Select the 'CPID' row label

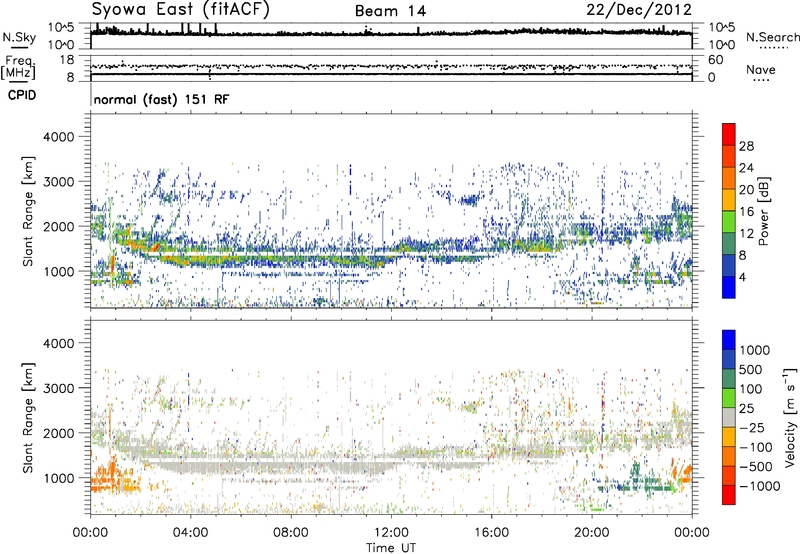(22, 95)
